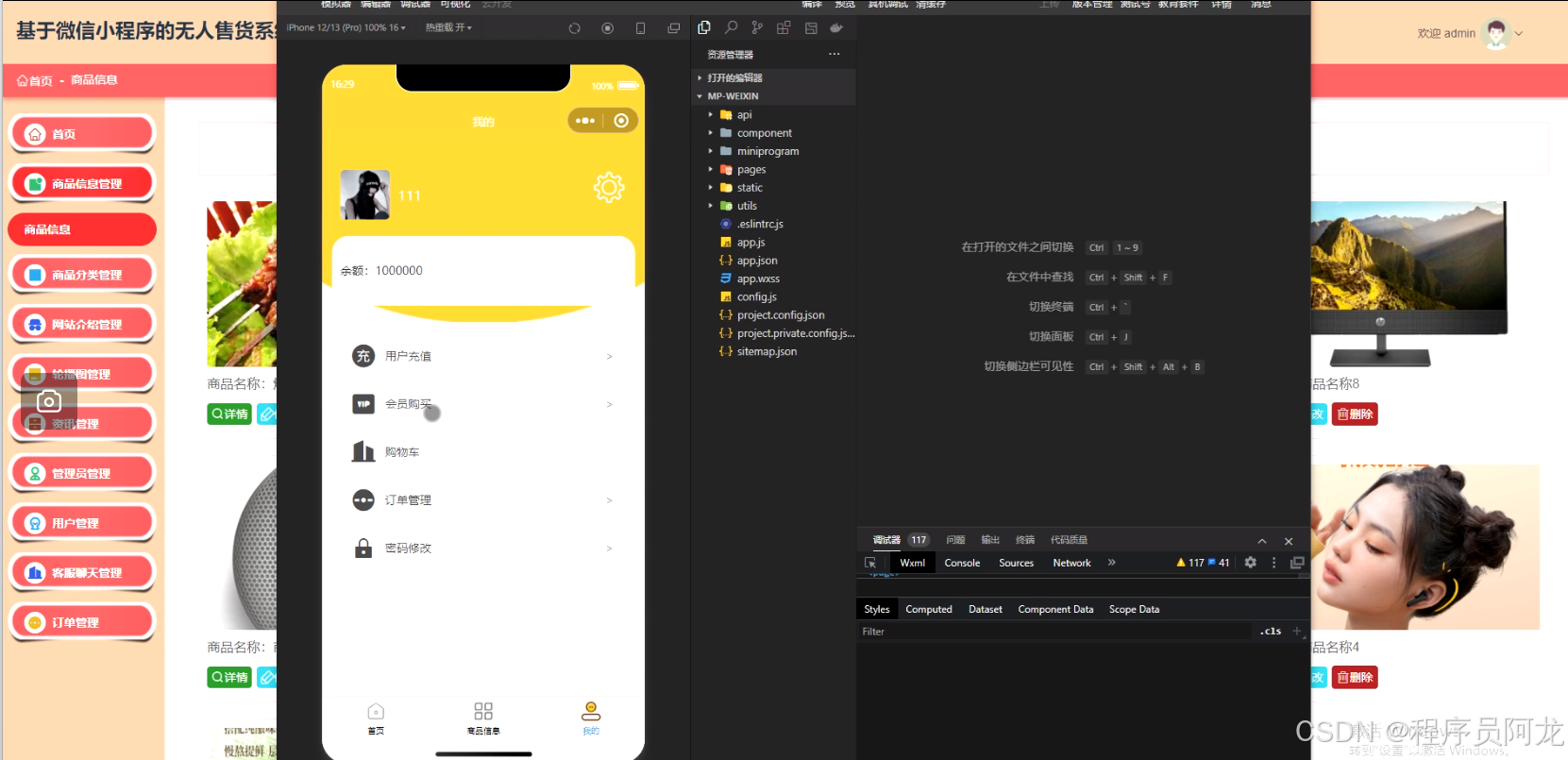Click the debugger dock/undock window icon
The height and width of the screenshot is (760, 1568).
point(1298,563)
